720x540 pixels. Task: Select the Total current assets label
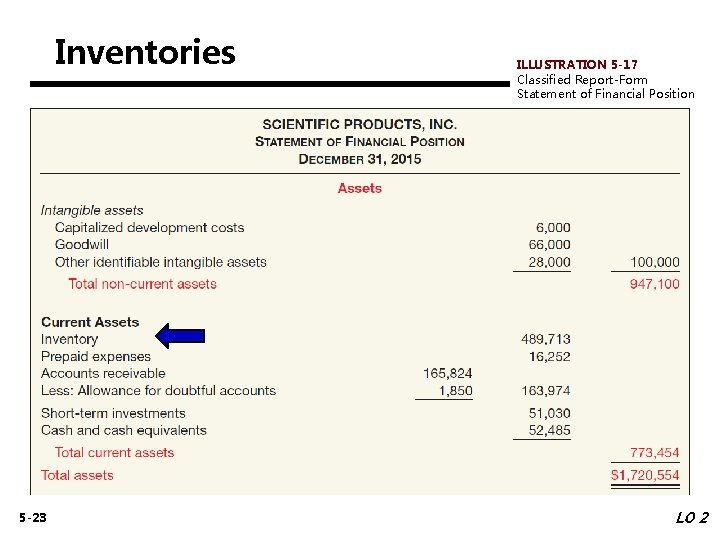[114, 452]
